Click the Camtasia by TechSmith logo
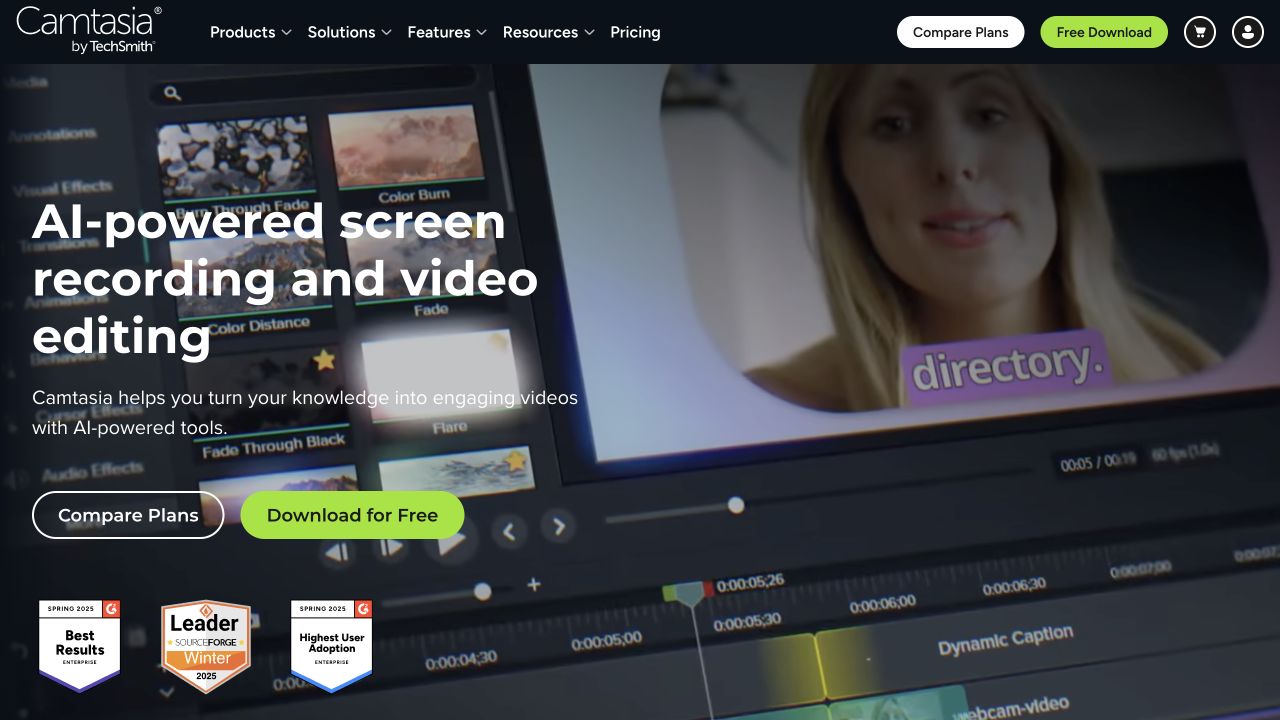The image size is (1280, 720). click(88, 30)
